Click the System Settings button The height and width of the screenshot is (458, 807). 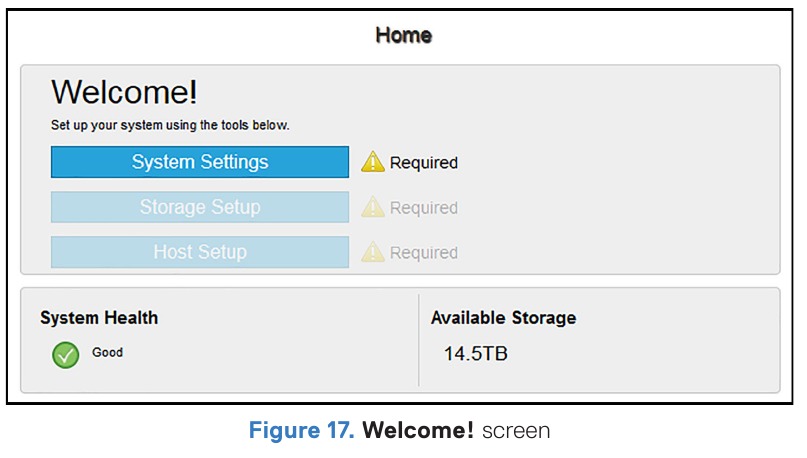tap(200, 162)
